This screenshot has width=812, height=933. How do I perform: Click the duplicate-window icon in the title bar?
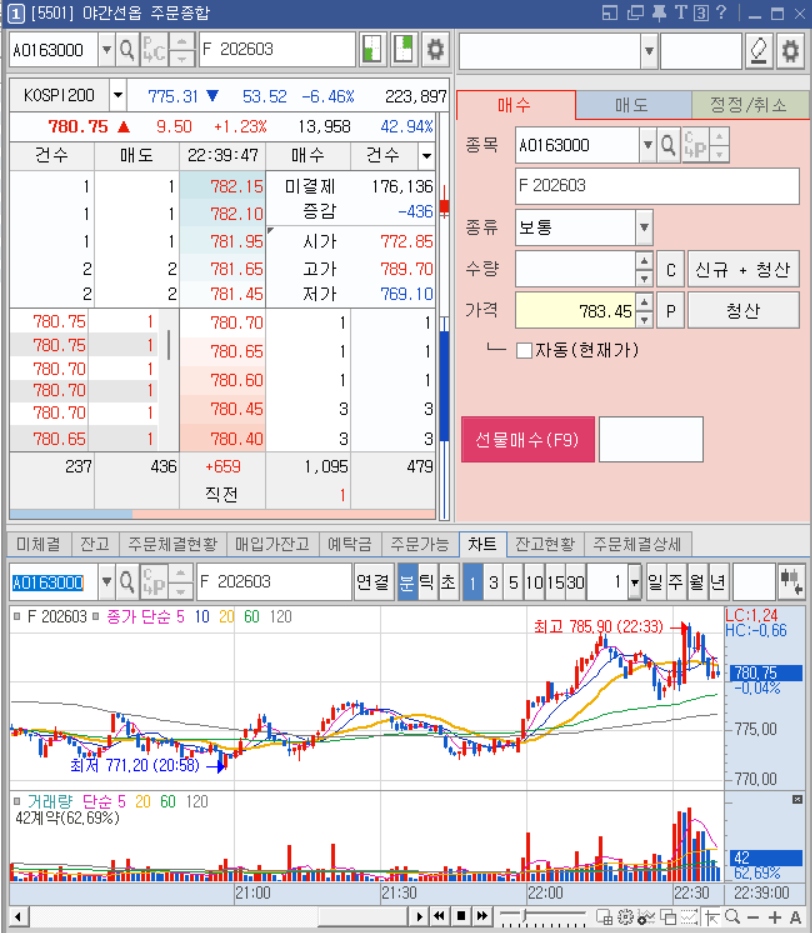pos(635,12)
